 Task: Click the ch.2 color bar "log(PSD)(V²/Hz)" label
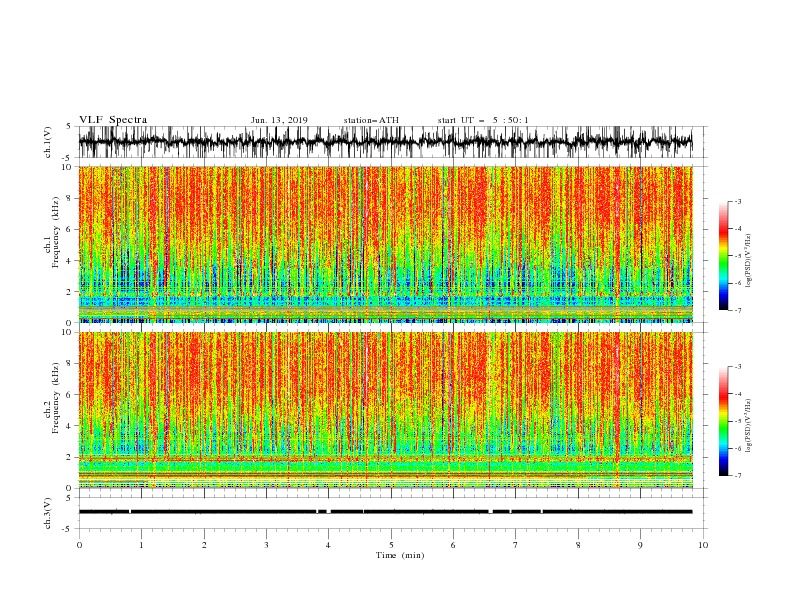point(749,426)
